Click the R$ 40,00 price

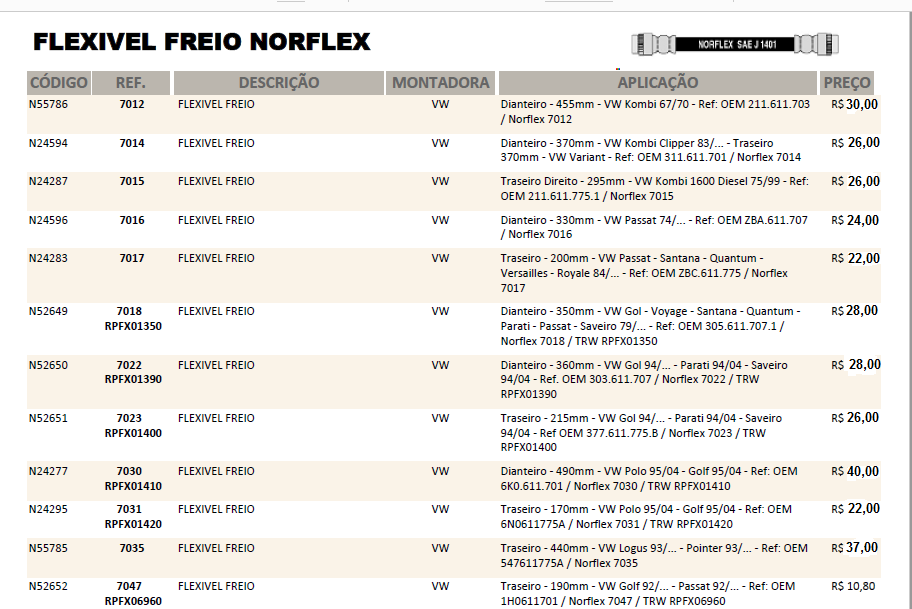[x=855, y=471]
